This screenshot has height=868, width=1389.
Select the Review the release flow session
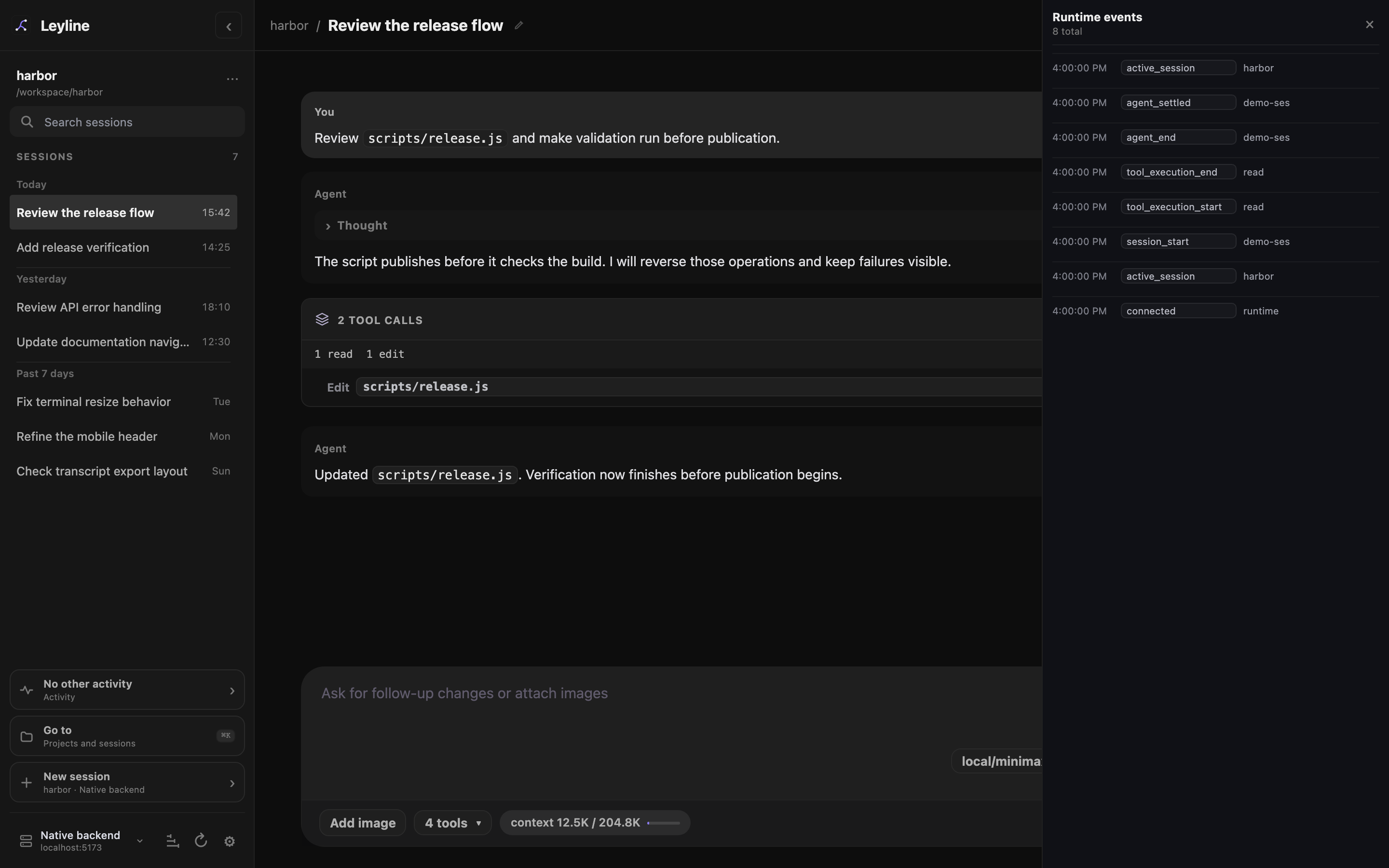[x=123, y=212]
